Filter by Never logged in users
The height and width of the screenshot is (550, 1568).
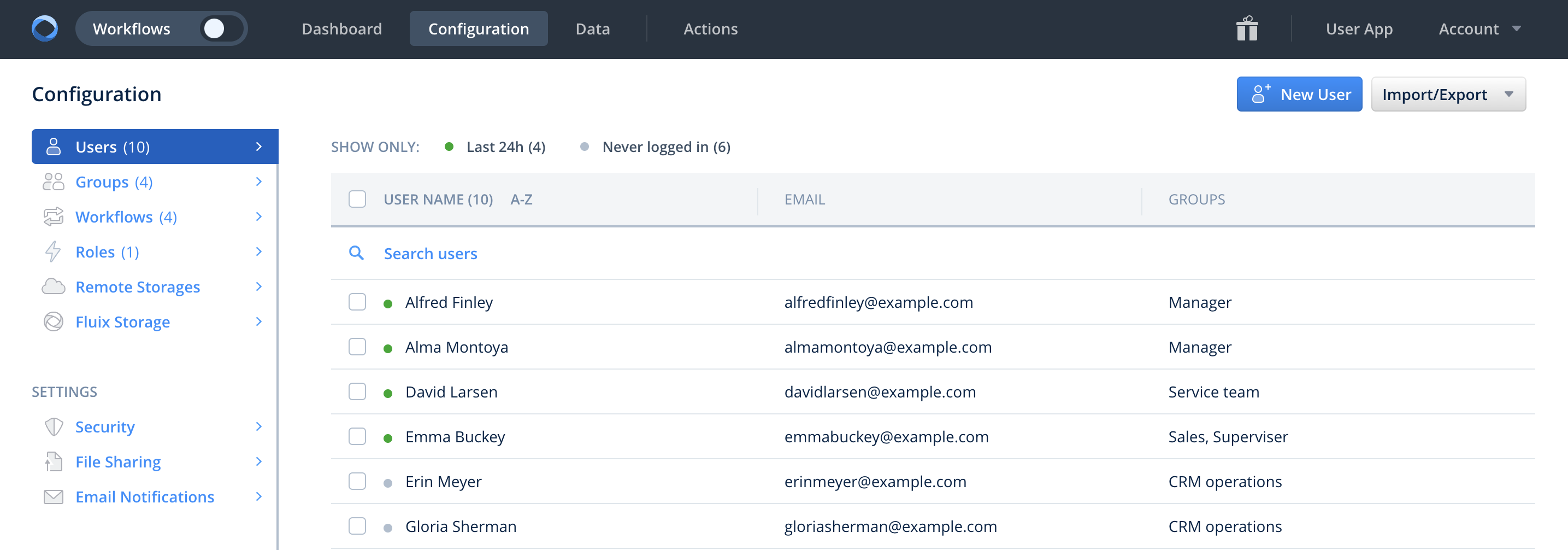665,147
